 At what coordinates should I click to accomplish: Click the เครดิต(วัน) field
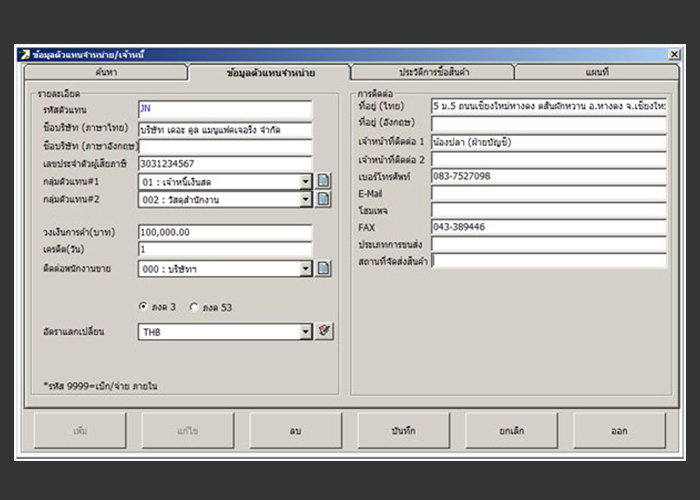[225, 249]
